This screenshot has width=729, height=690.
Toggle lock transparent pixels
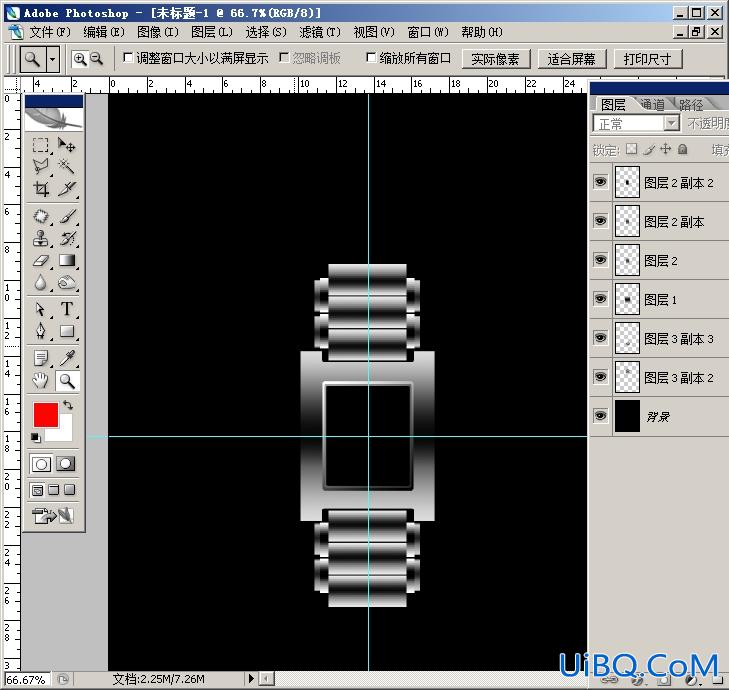[631, 149]
